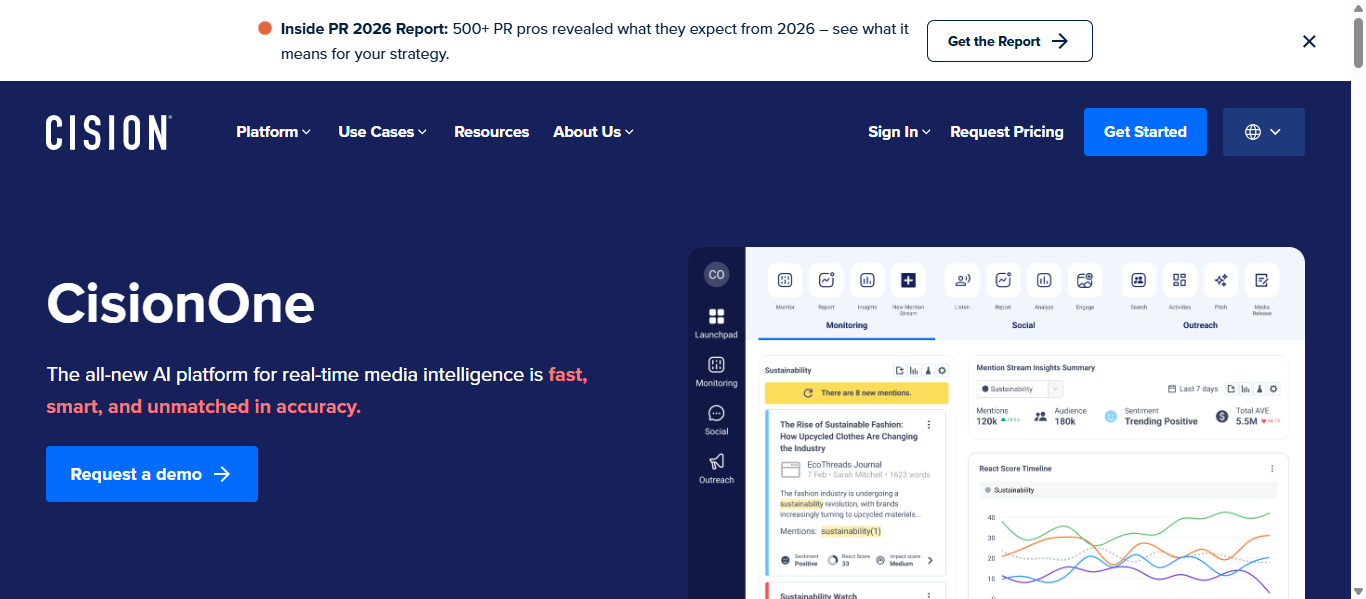Click the Cision logo
This screenshot has width=1366, height=599.
[108, 132]
